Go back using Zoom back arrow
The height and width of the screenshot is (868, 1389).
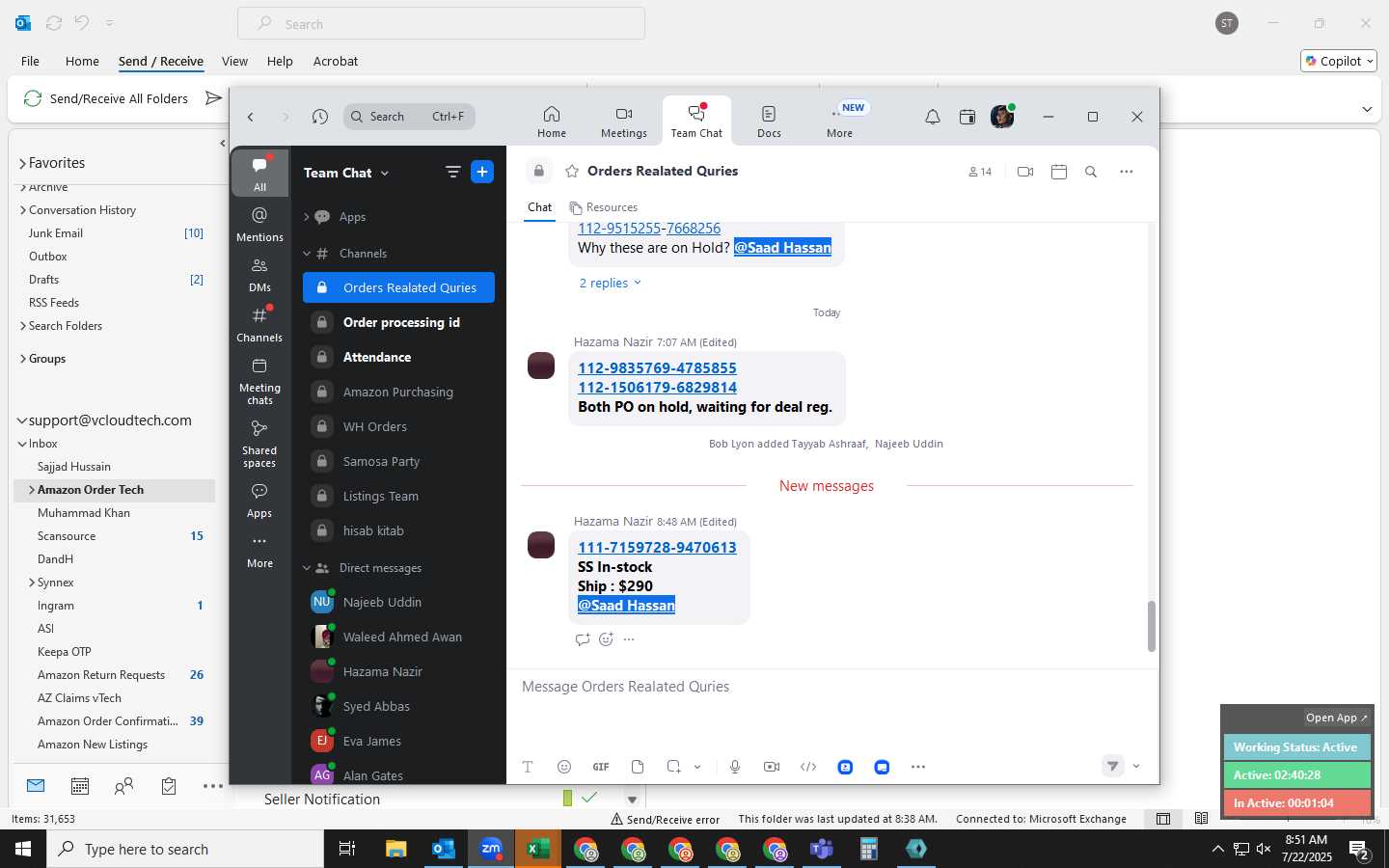tap(251, 117)
